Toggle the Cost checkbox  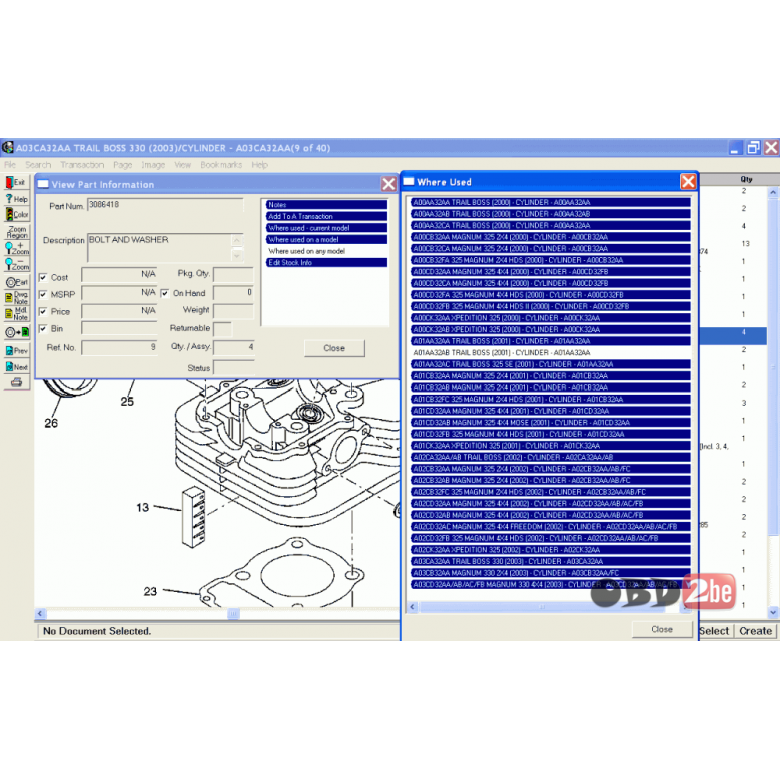click(x=43, y=277)
